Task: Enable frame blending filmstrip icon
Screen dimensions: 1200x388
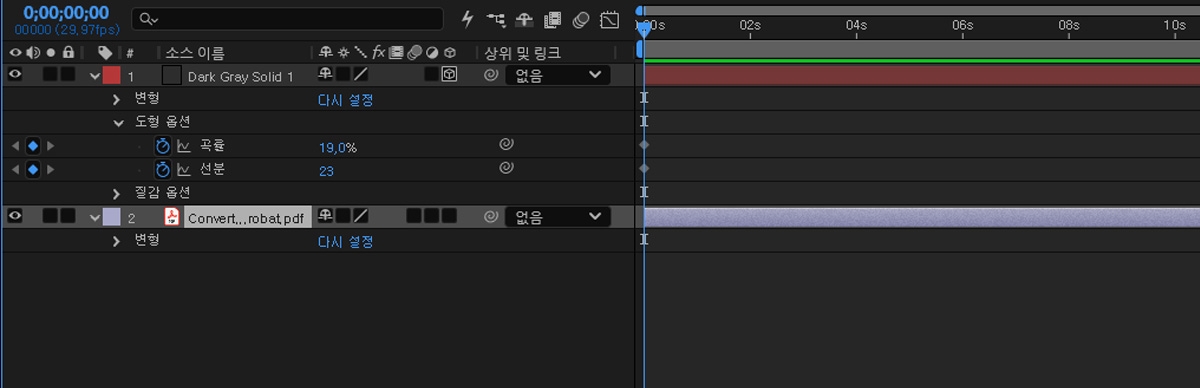Action: pyautogui.click(x=552, y=19)
